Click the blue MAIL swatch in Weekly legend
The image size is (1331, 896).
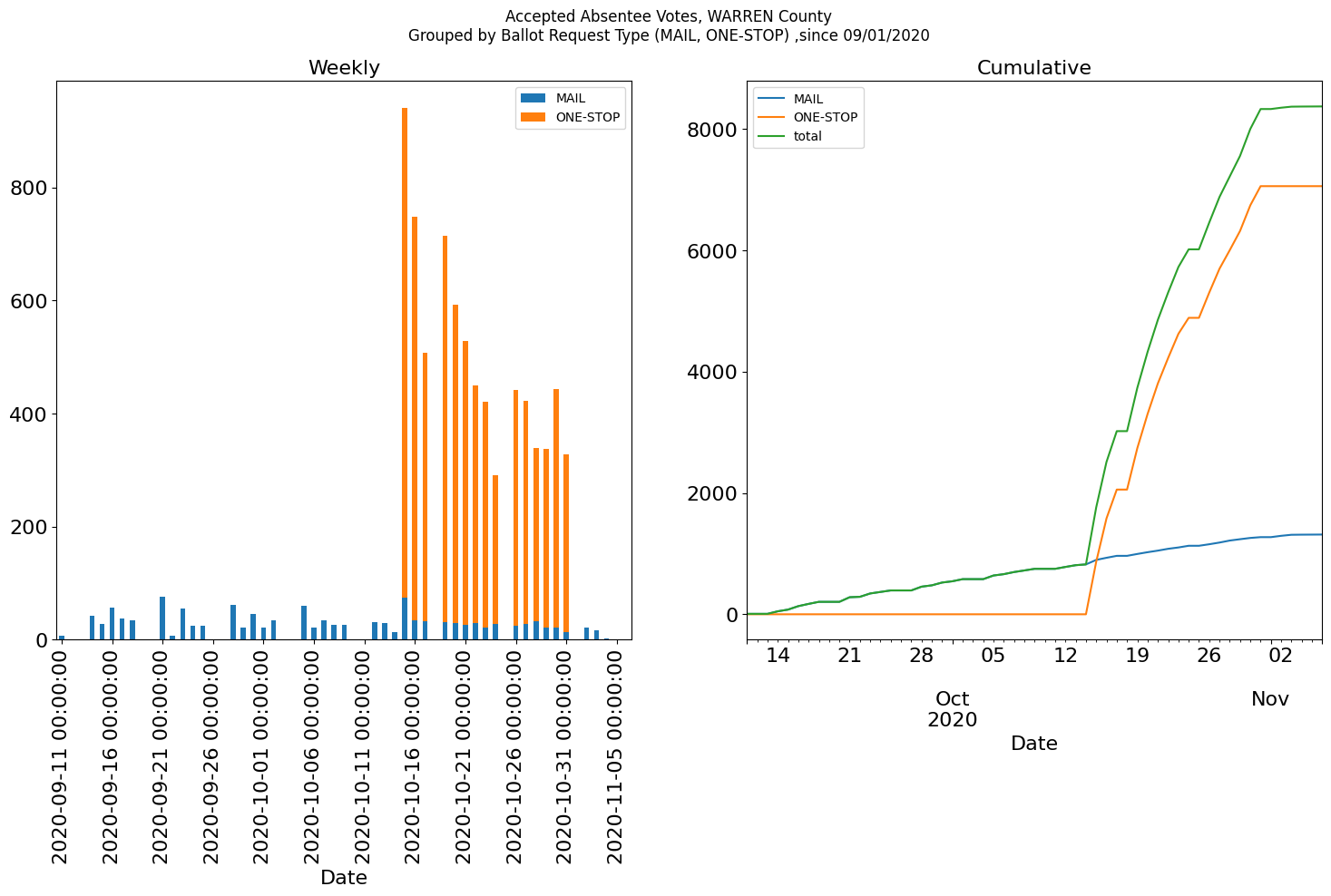[x=534, y=98]
